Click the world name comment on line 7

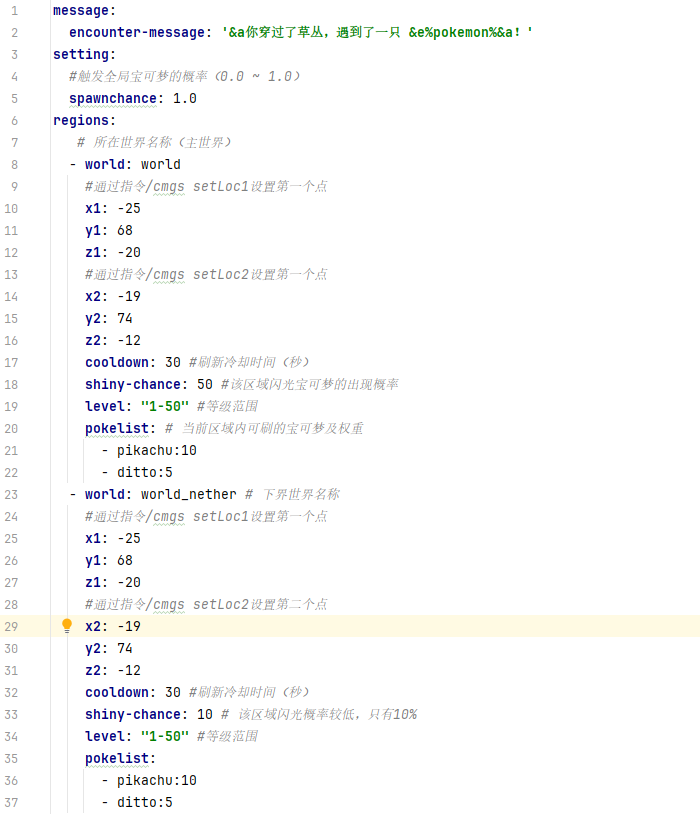tap(154, 142)
